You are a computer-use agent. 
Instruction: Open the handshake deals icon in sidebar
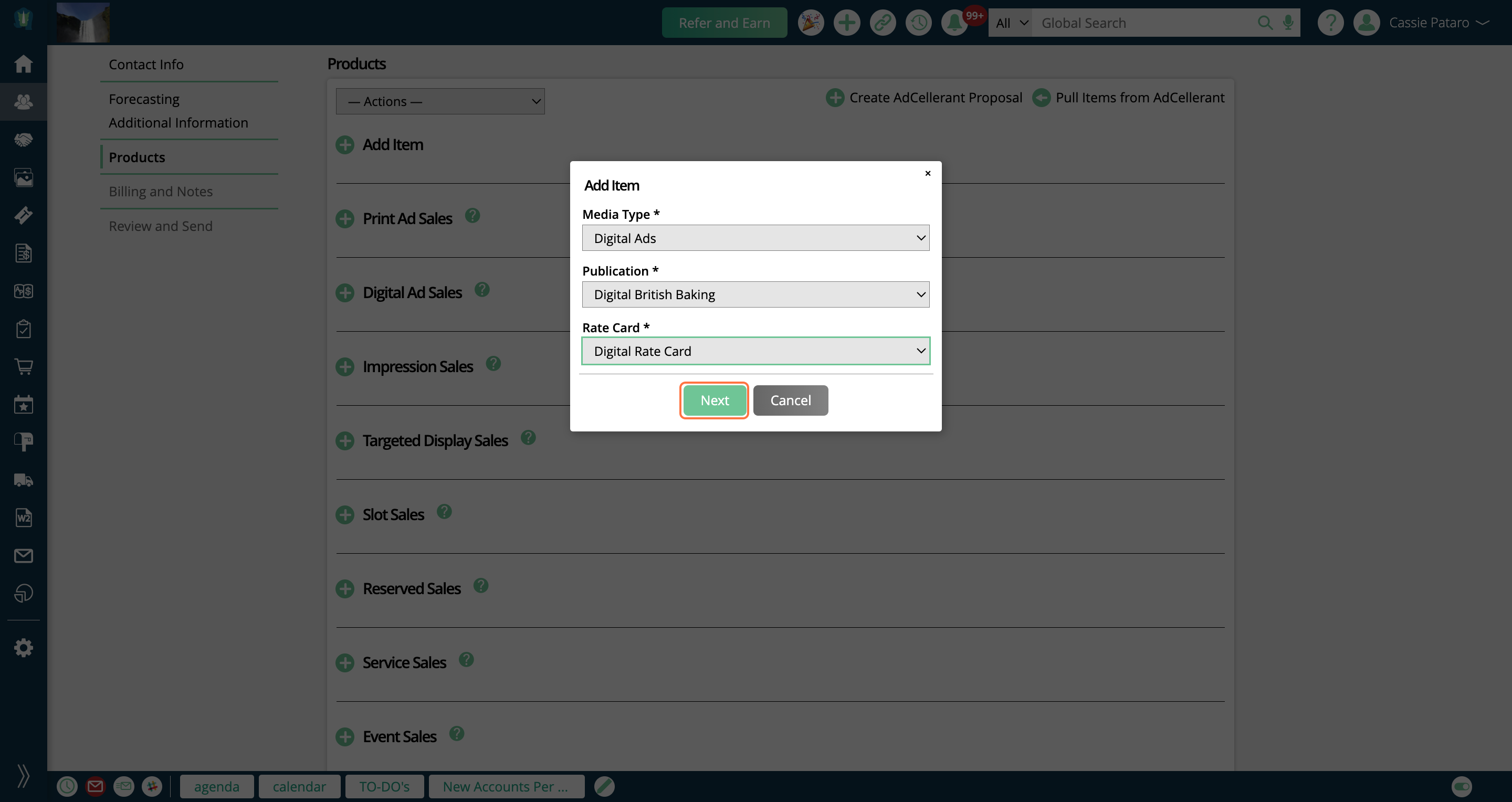pyautogui.click(x=24, y=140)
